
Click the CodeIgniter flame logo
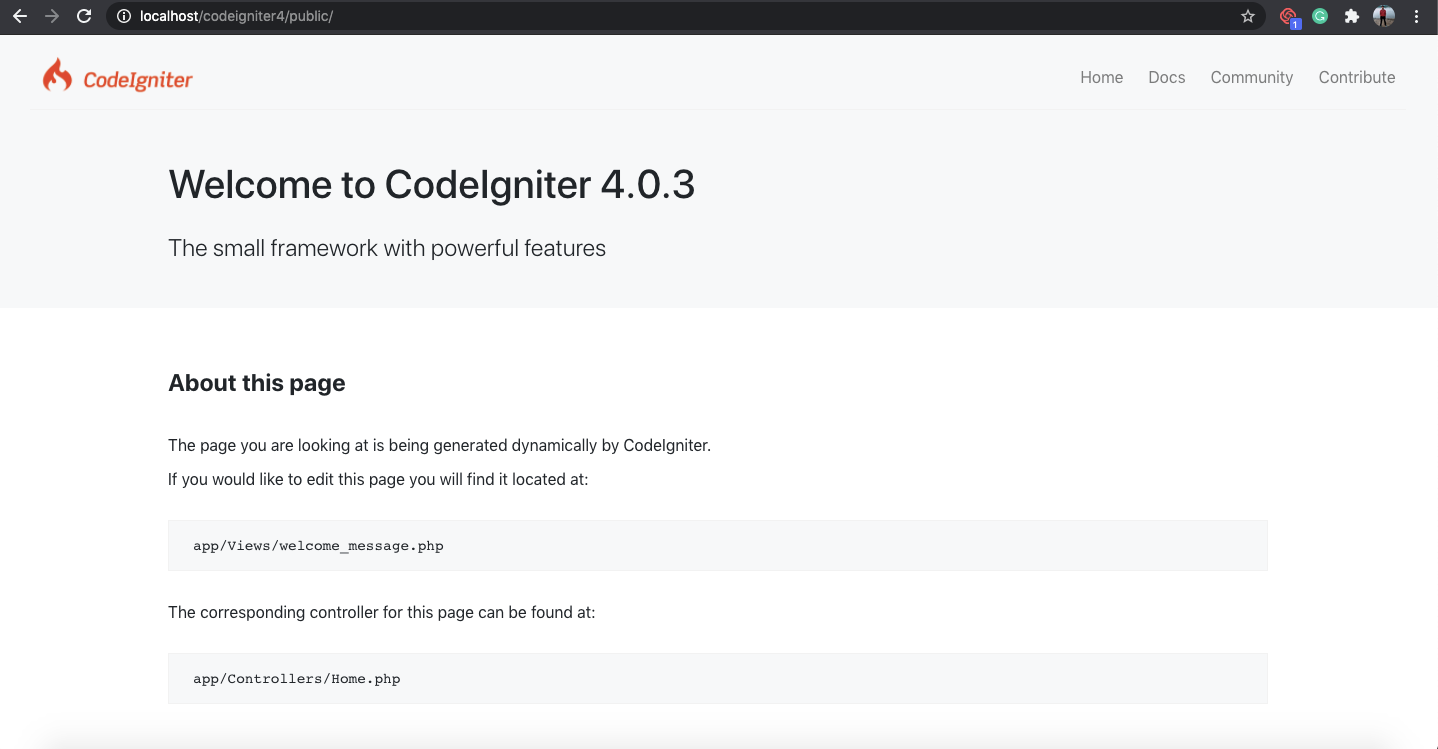(58, 76)
